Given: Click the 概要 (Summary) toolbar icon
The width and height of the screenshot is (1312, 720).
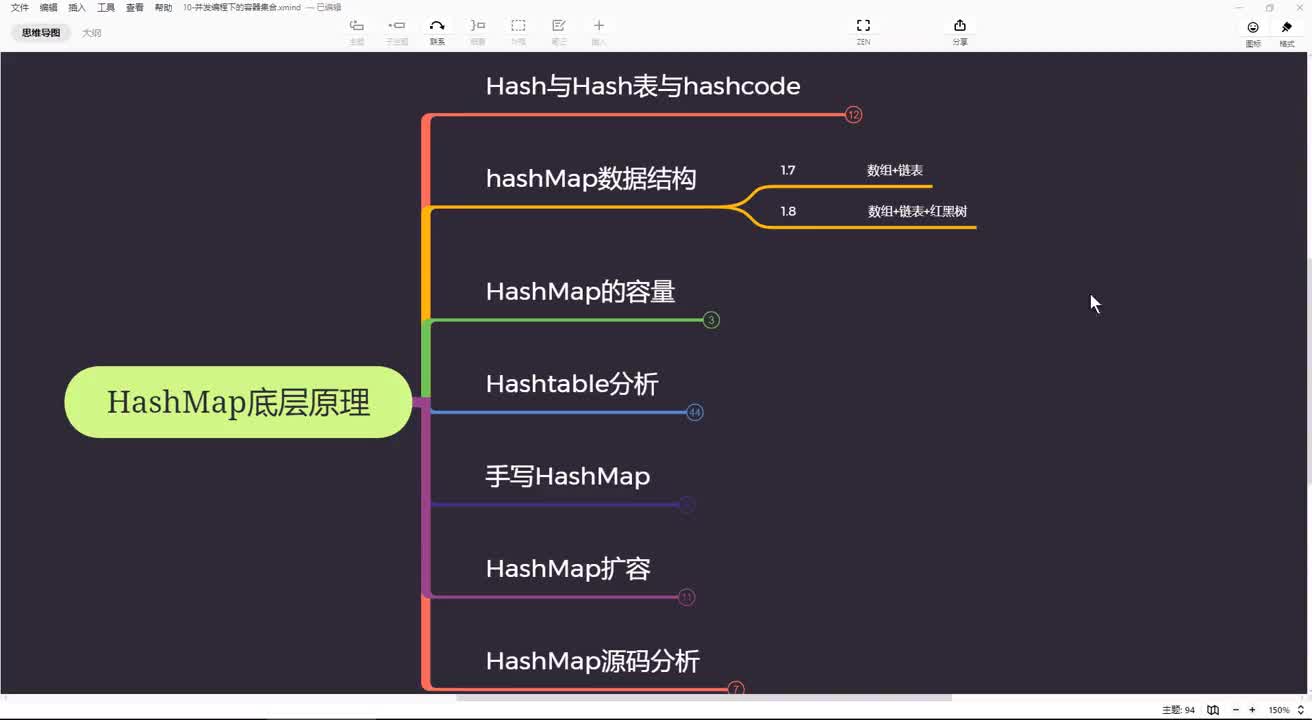Looking at the screenshot, I should (x=478, y=26).
